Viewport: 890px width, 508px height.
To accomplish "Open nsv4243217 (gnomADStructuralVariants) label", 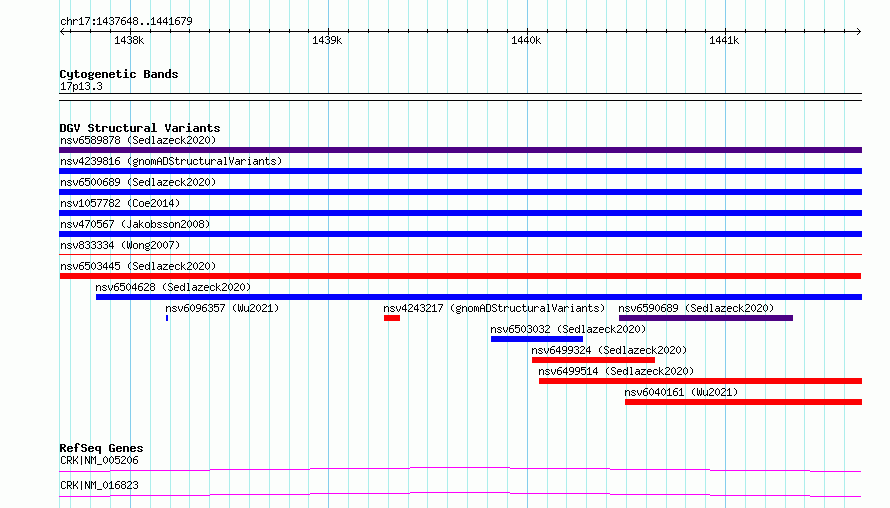I will (494, 308).
